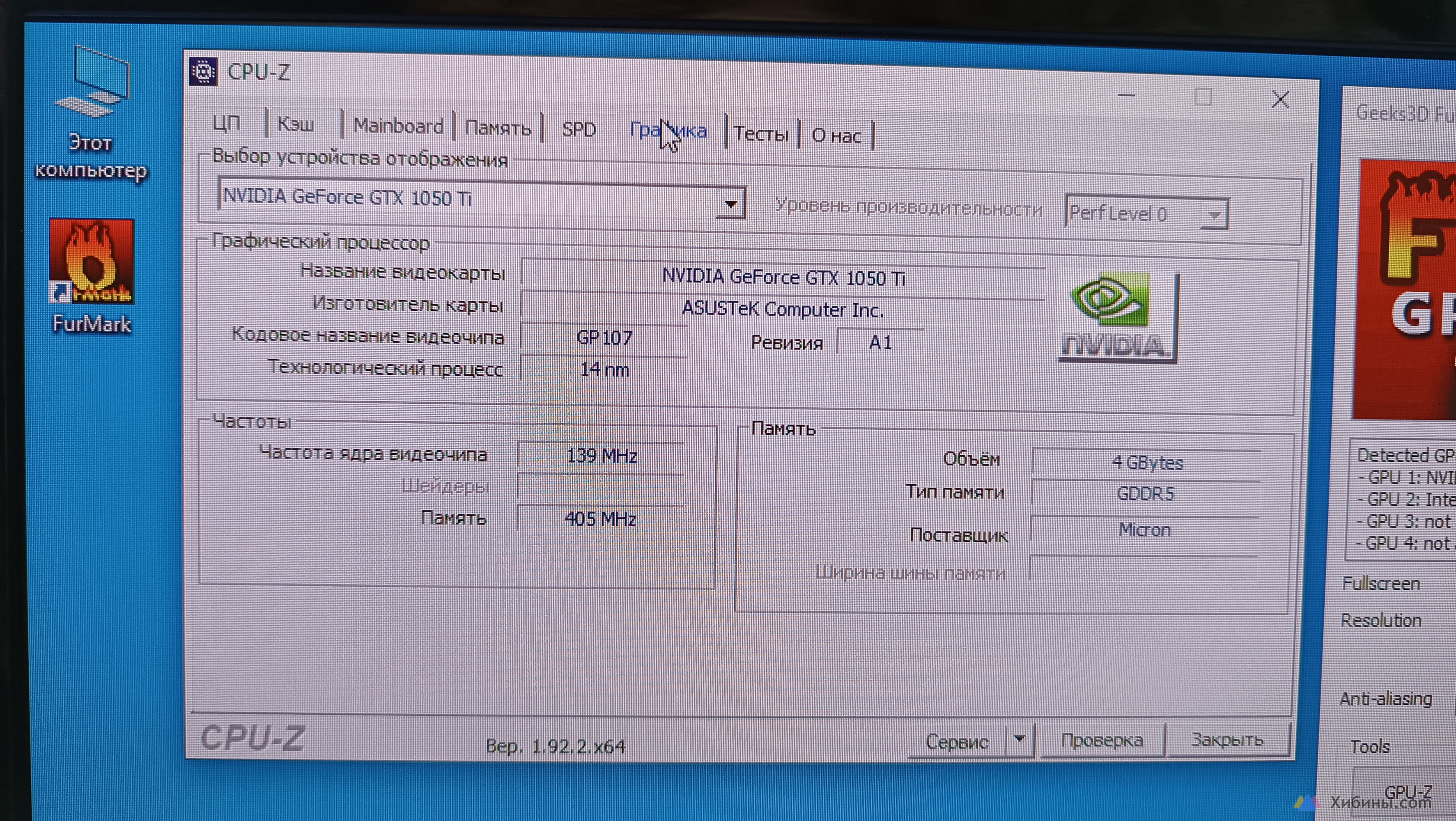Click the 405 MHz memory clock value
The image size is (1456, 821).
pyautogui.click(x=600, y=519)
